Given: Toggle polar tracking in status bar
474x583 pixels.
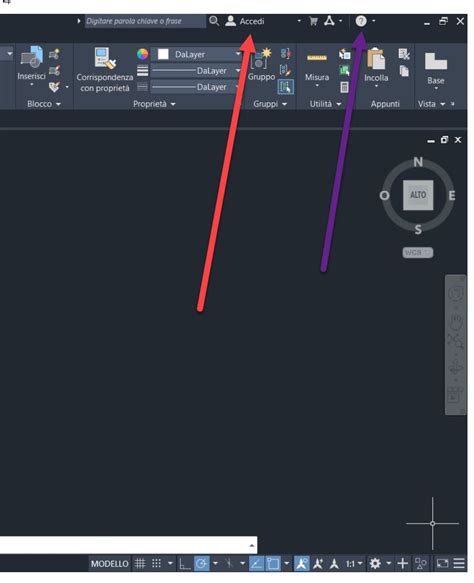Looking at the screenshot, I should (201, 564).
